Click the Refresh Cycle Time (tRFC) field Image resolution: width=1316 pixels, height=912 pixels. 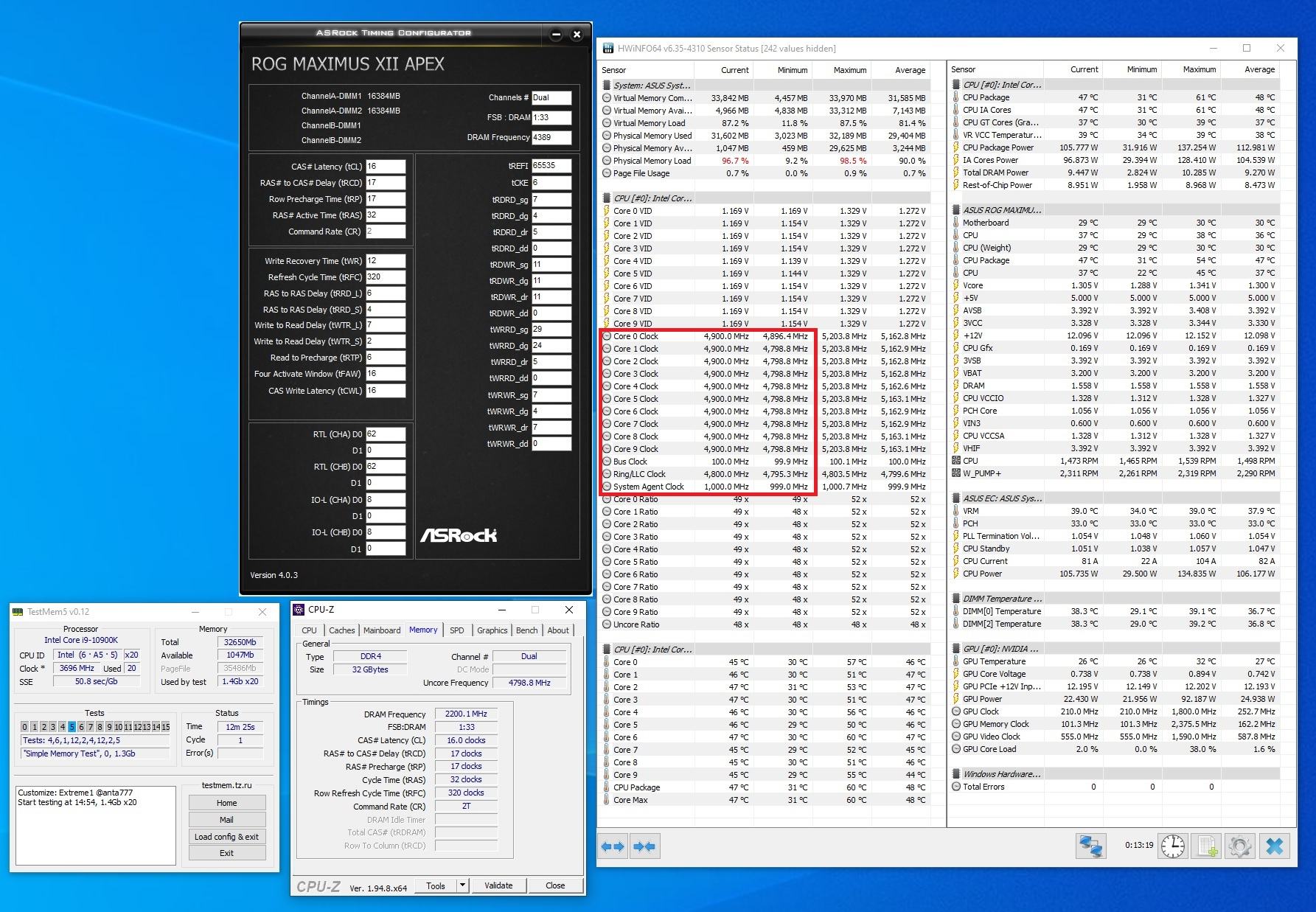386,277
